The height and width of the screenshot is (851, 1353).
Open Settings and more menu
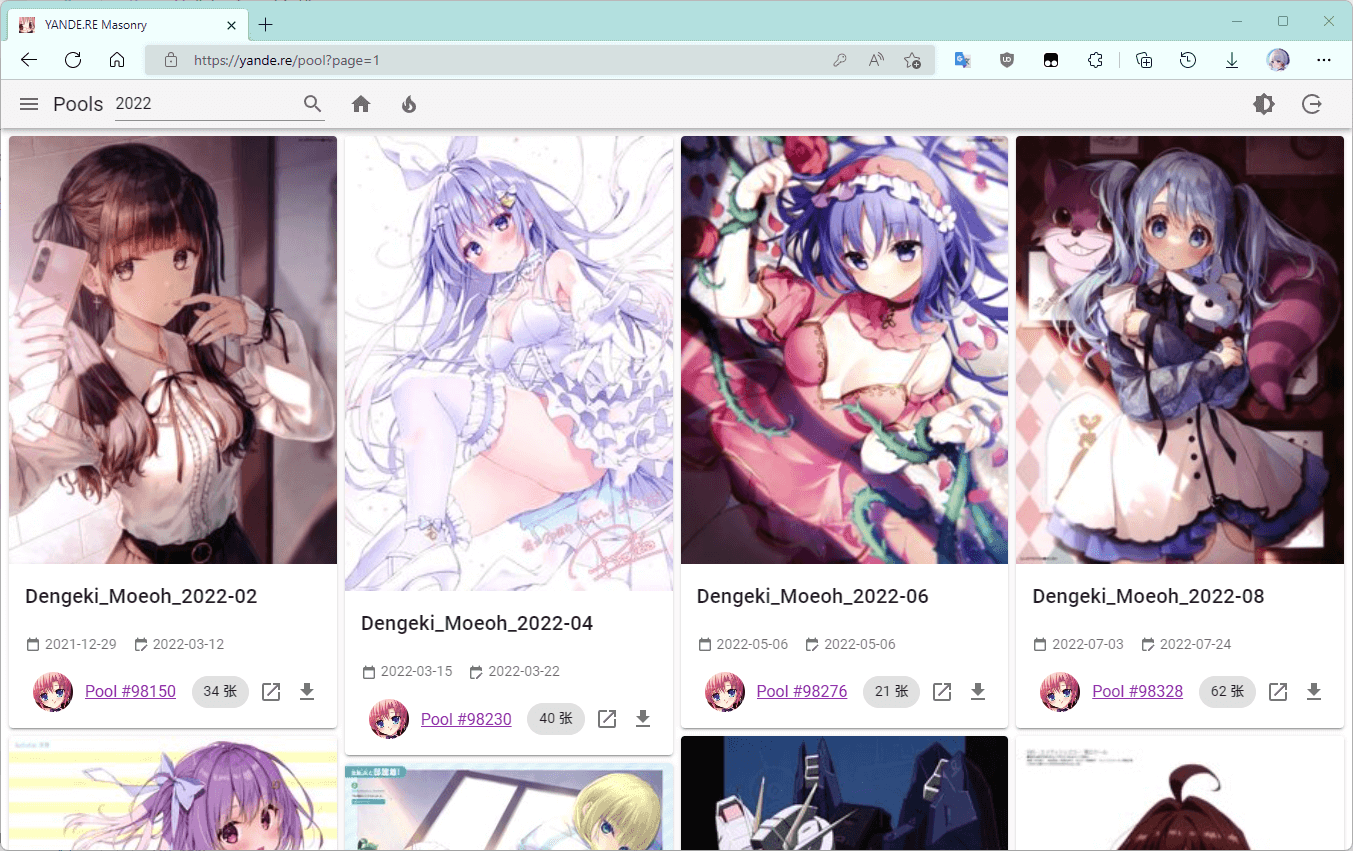[1324, 60]
